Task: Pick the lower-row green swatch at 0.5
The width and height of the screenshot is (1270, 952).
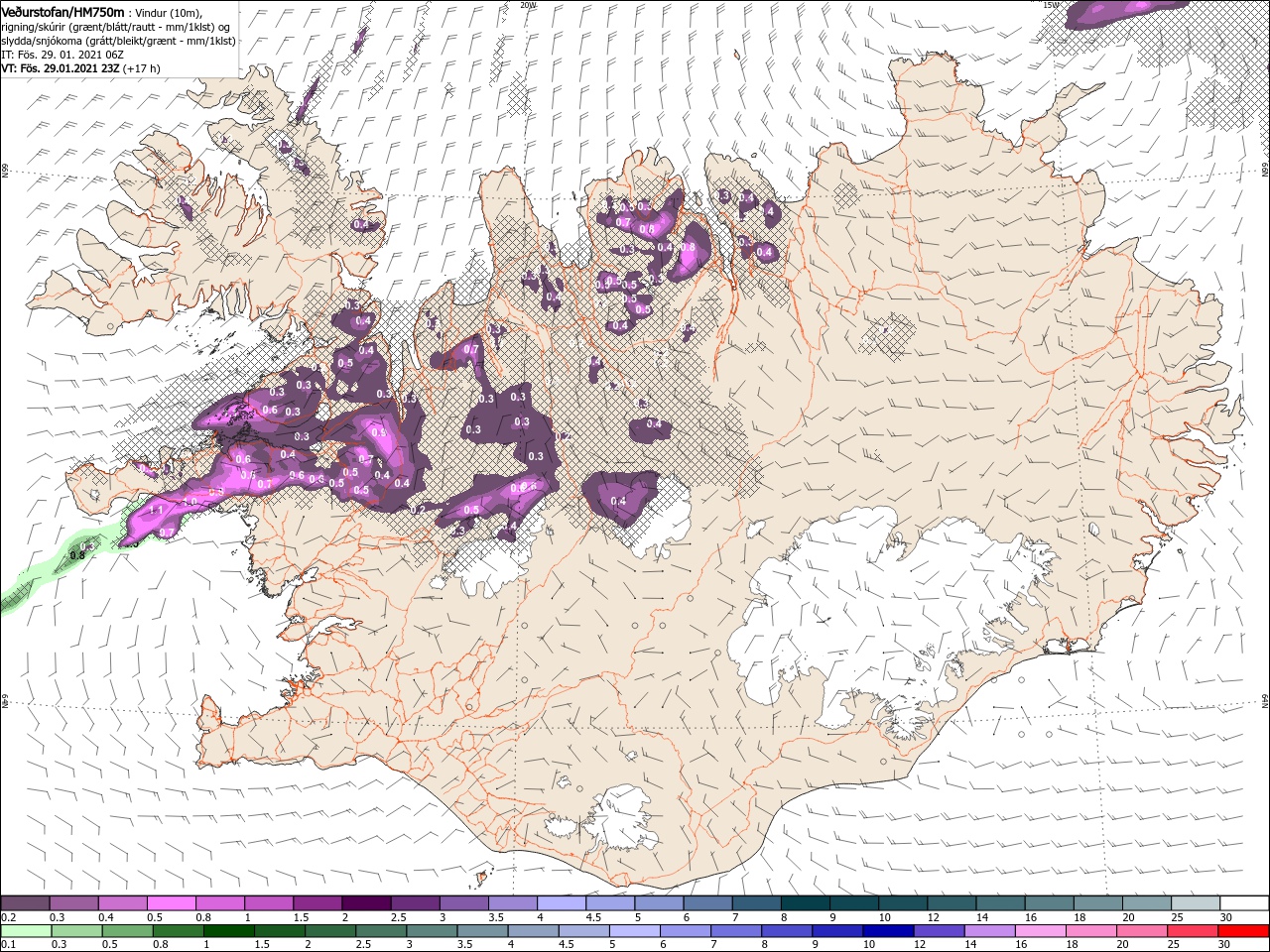Action: pos(127,931)
